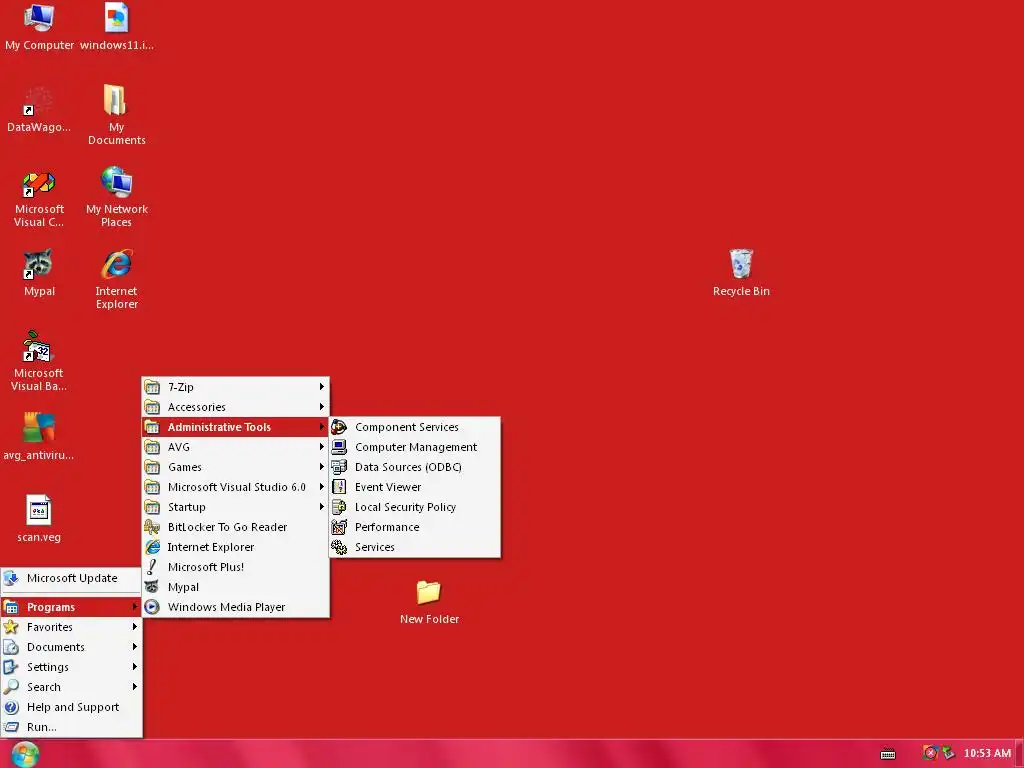Open Microsoft Plus! from Programs
The height and width of the screenshot is (768, 1024).
tap(235, 567)
